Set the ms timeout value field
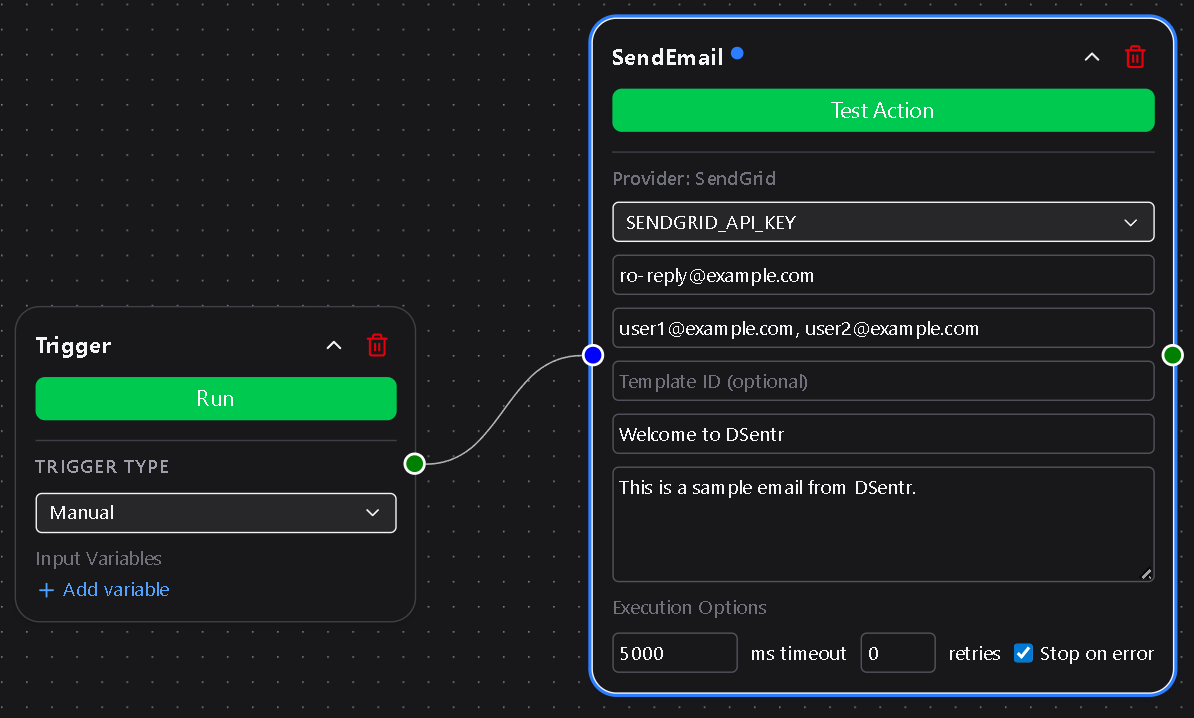Viewport: 1194px width, 718px height. click(x=675, y=653)
